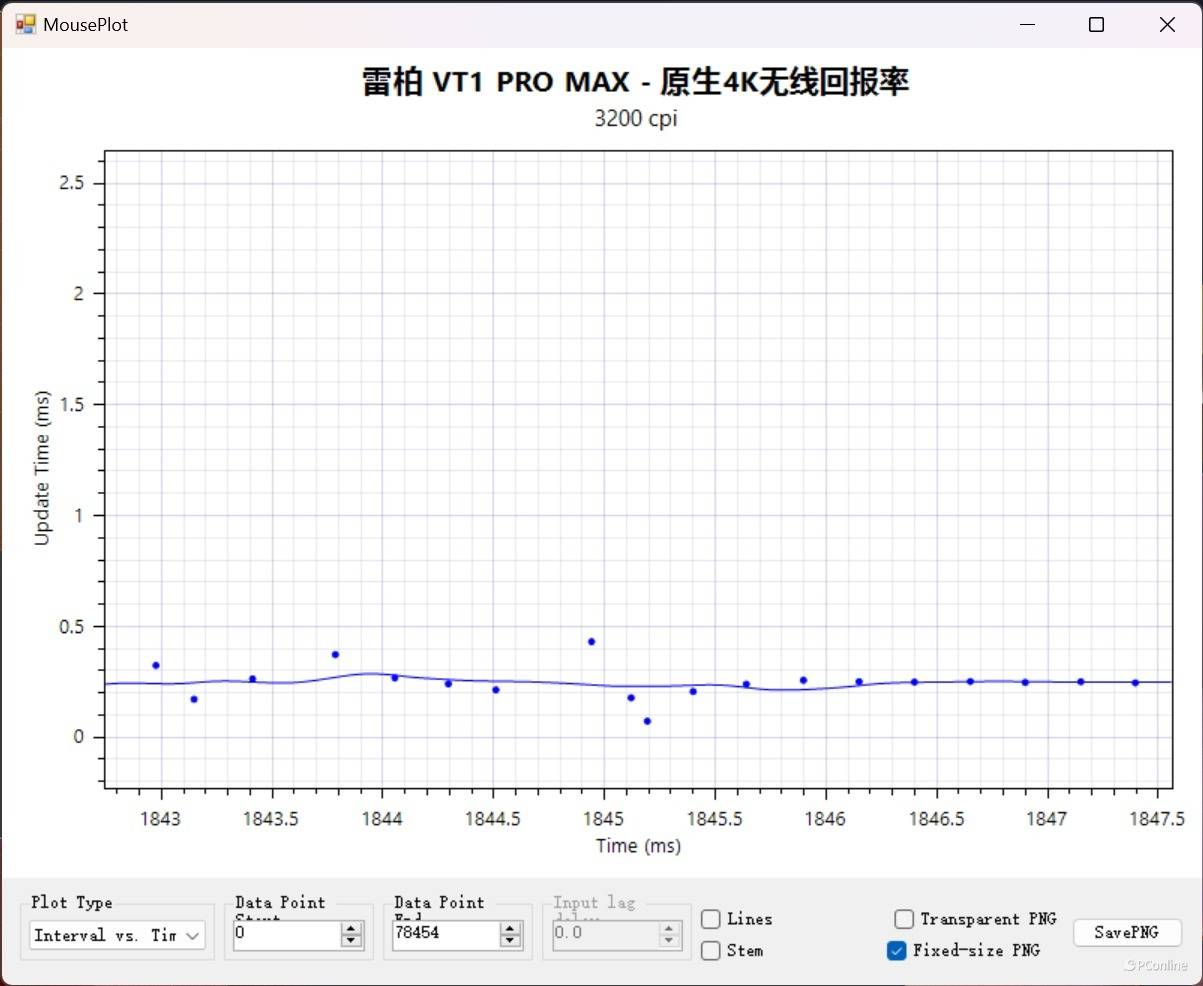Click the chart title about 4K wireless polling rate
Image resolution: width=1203 pixels, height=986 pixels.
tap(635, 82)
